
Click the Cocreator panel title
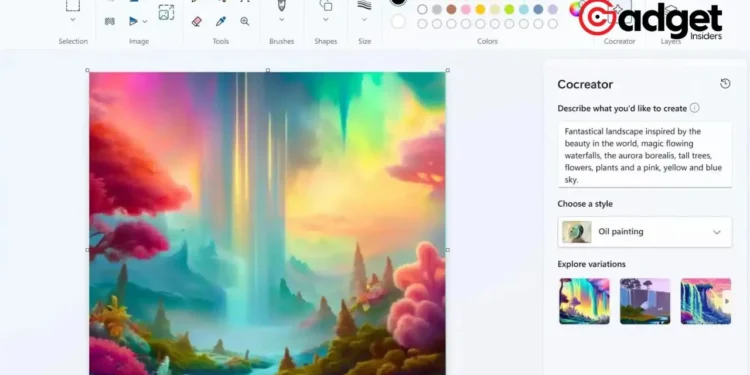click(x=585, y=85)
